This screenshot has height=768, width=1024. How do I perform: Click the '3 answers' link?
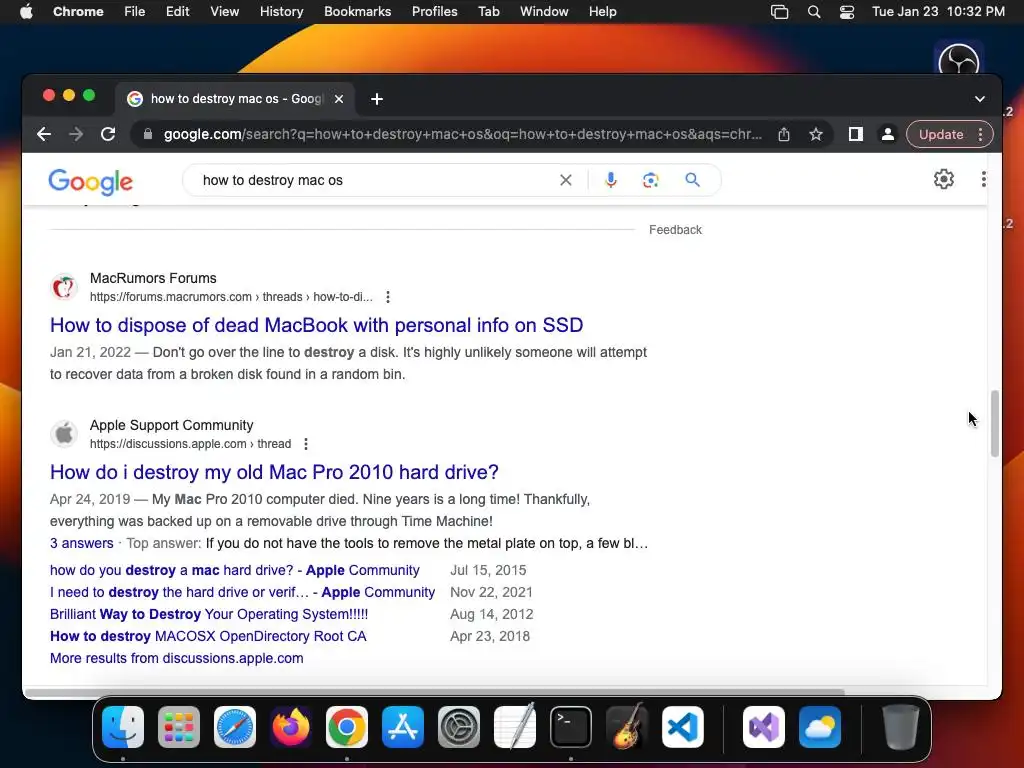(82, 543)
